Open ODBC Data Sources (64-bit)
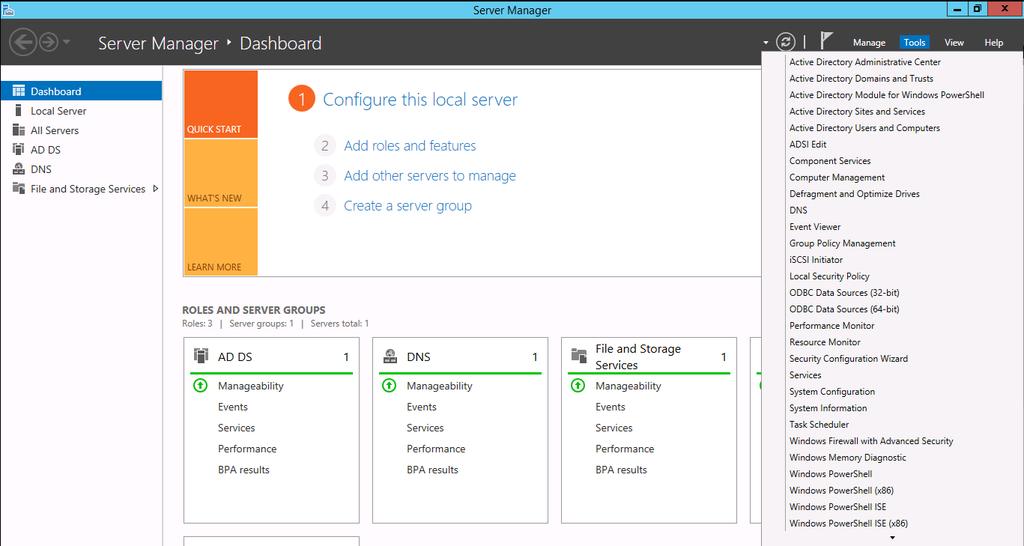The height and width of the screenshot is (546, 1024). tap(844, 309)
